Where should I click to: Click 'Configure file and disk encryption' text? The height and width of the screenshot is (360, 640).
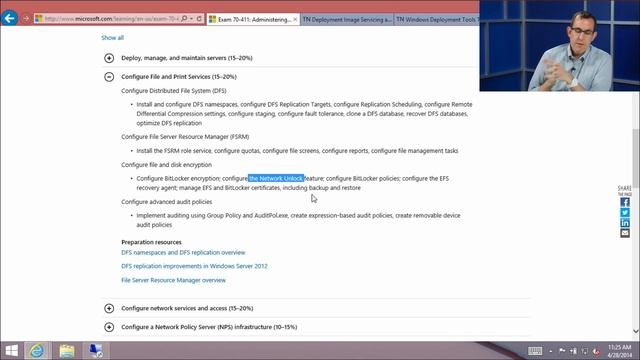coord(167,165)
